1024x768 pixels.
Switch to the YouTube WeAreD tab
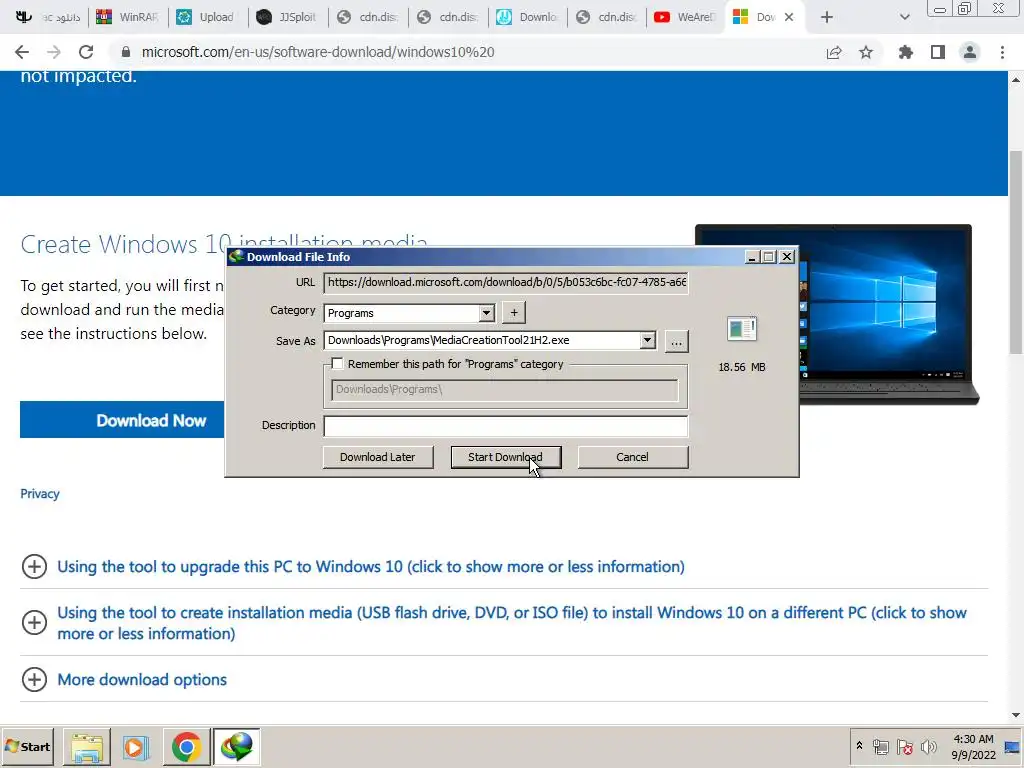(x=687, y=17)
